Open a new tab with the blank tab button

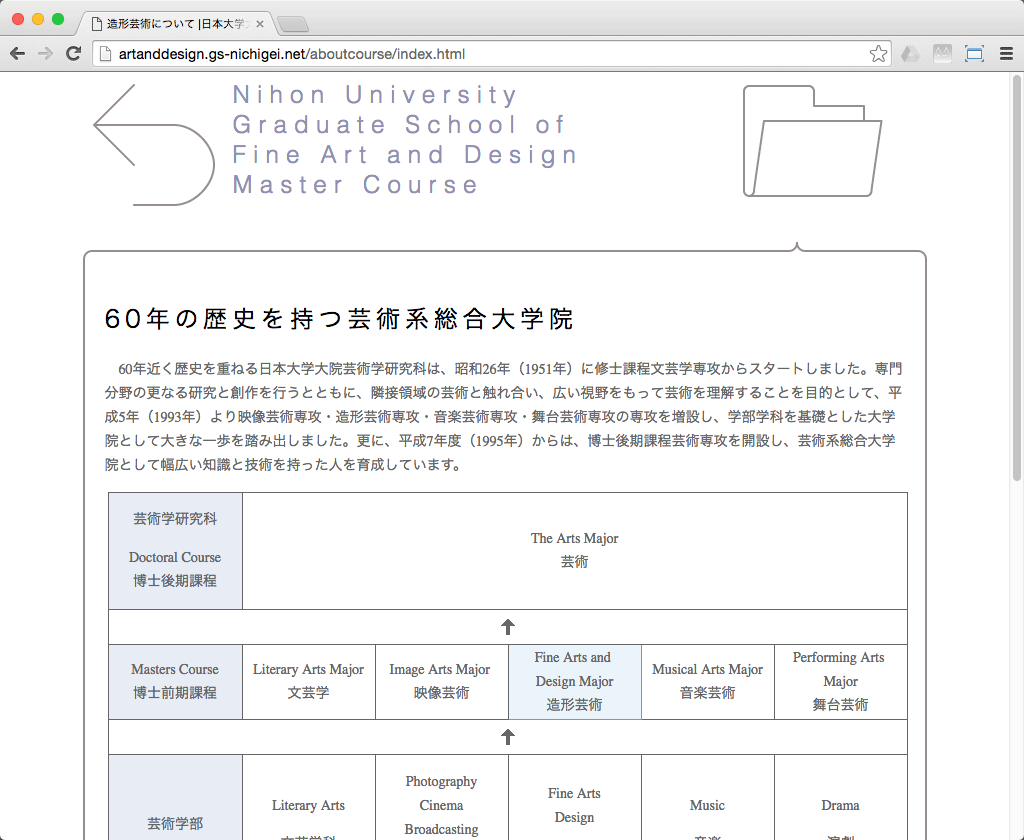click(x=293, y=25)
